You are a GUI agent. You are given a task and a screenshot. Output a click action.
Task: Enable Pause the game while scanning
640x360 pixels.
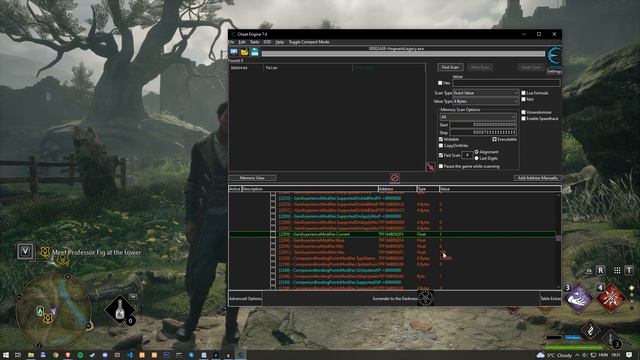[x=441, y=166]
